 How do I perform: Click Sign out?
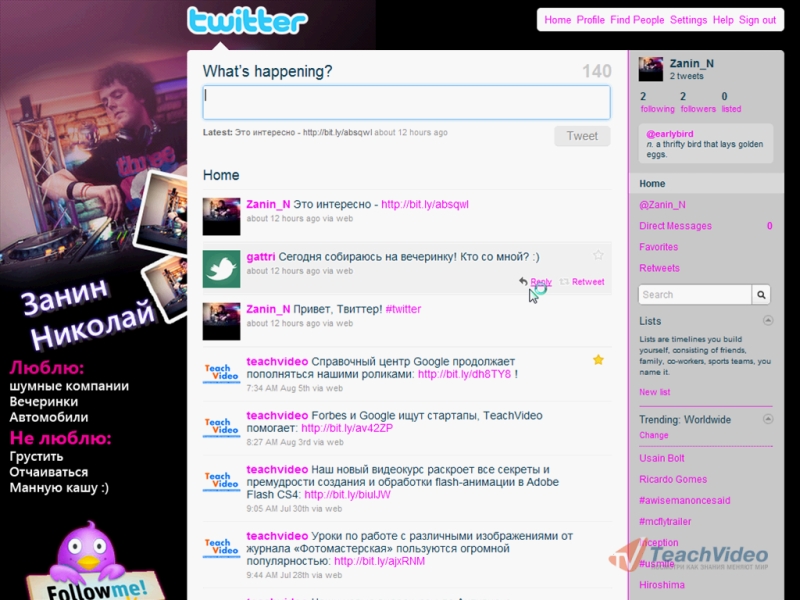(x=757, y=20)
